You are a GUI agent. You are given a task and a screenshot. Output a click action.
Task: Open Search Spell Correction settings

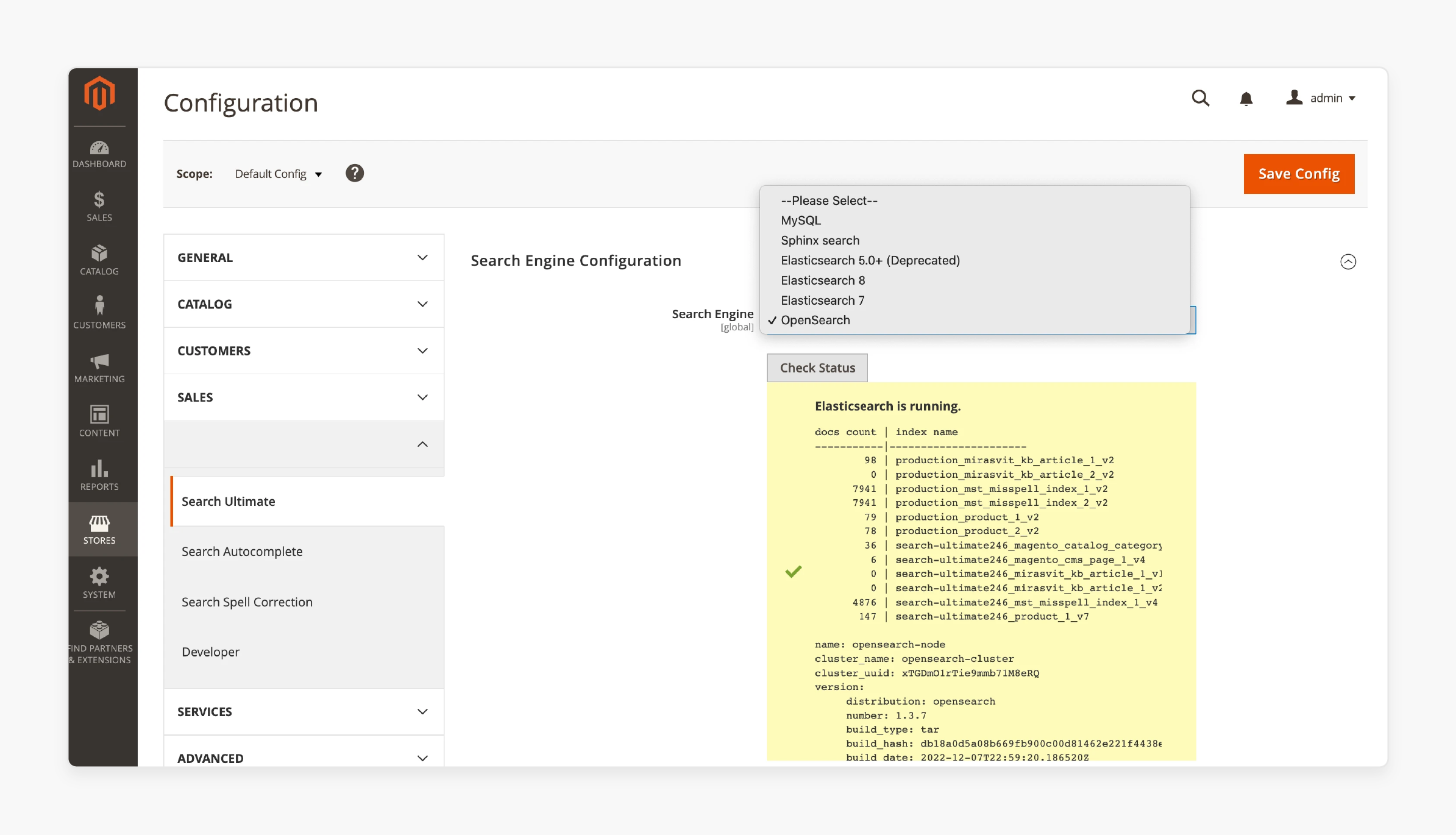click(x=247, y=602)
